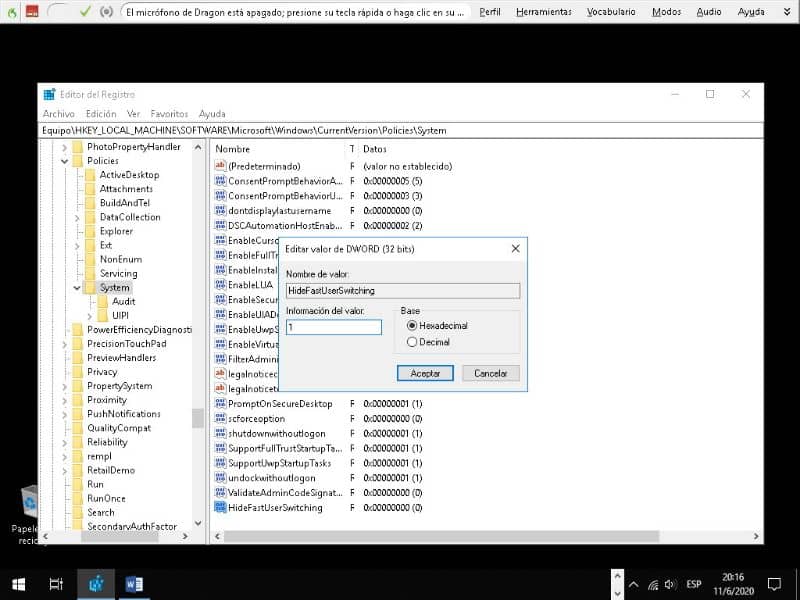This screenshot has width=800, height=600.
Task: Click the tree pane vertical scrollbar thumb
Action: [x=198, y=418]
